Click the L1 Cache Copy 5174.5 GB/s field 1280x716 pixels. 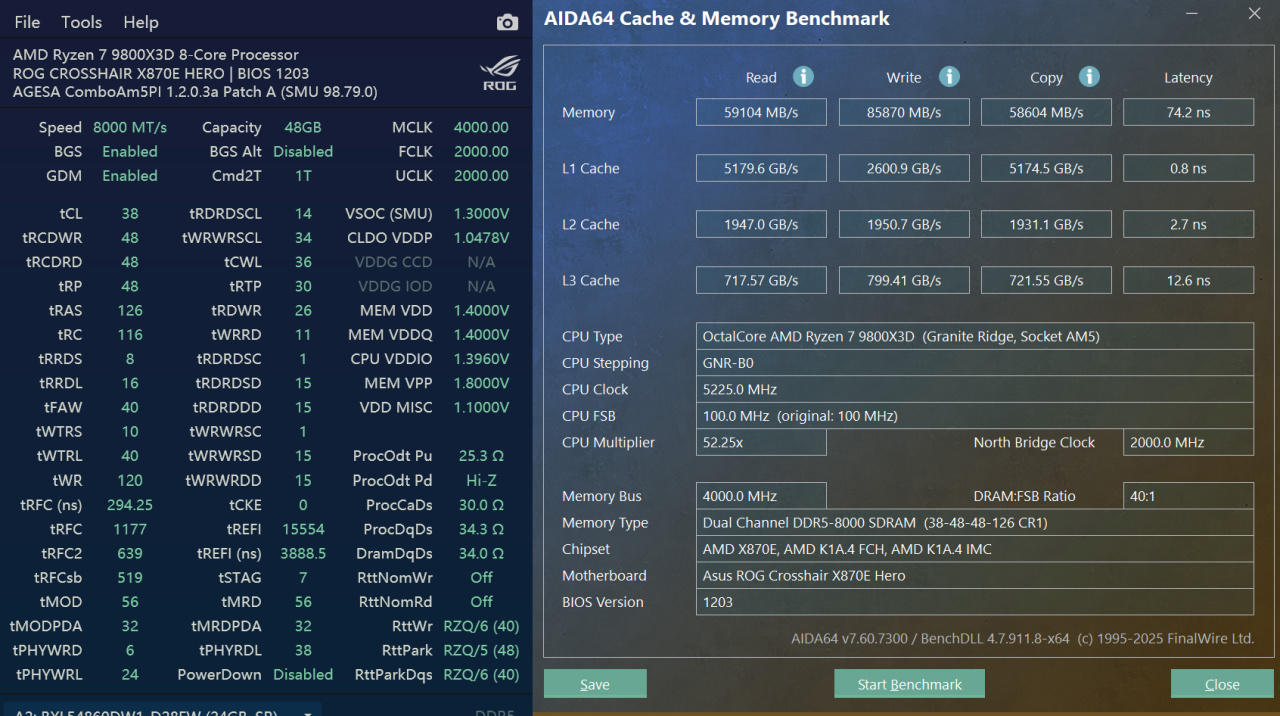1047,168
